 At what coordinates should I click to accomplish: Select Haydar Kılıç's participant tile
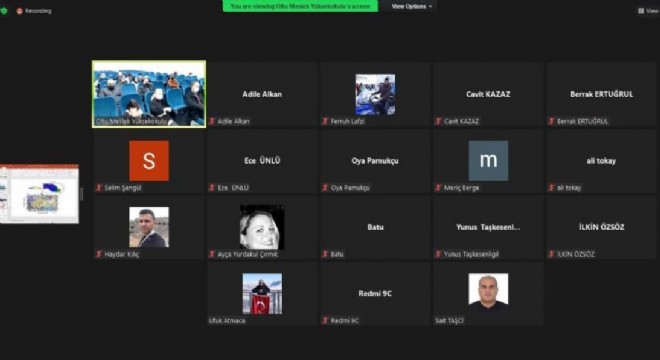point(149,227)
